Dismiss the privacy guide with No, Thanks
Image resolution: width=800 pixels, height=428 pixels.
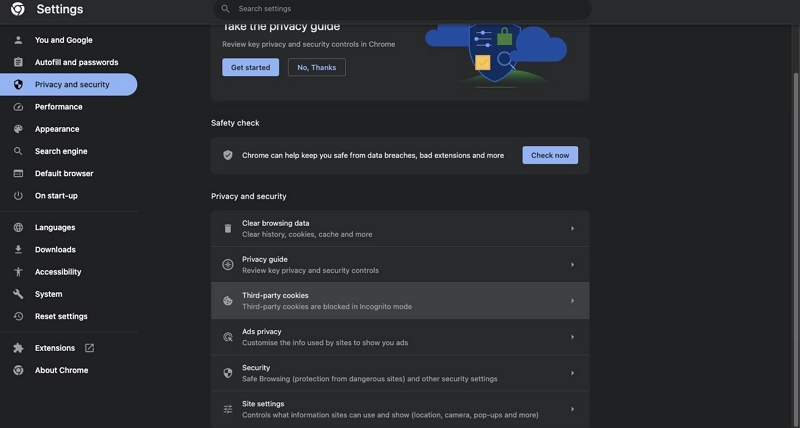(x=316, y=67)
